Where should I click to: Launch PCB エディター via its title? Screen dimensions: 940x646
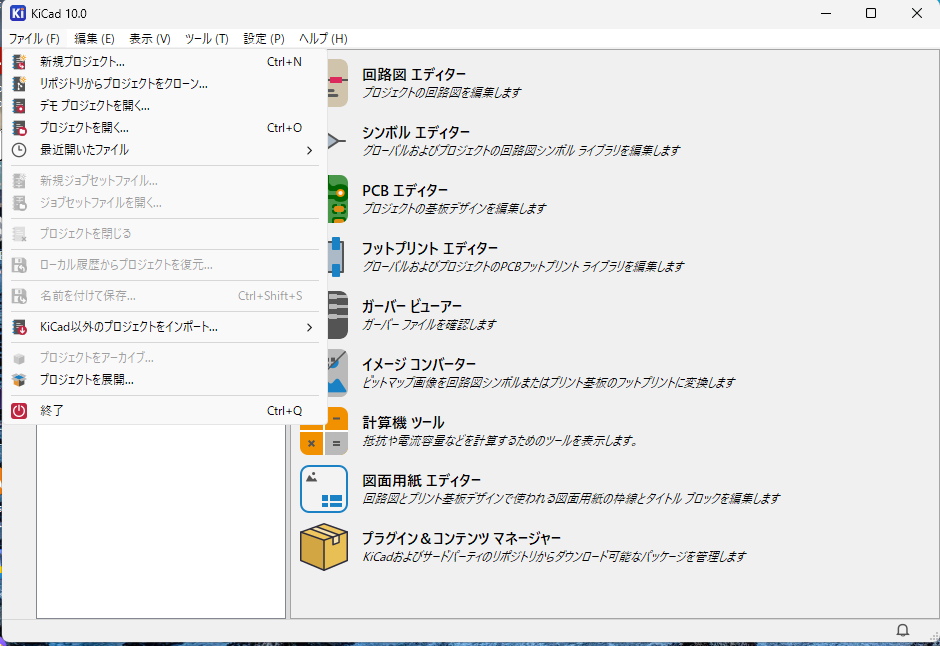[405, 191]
